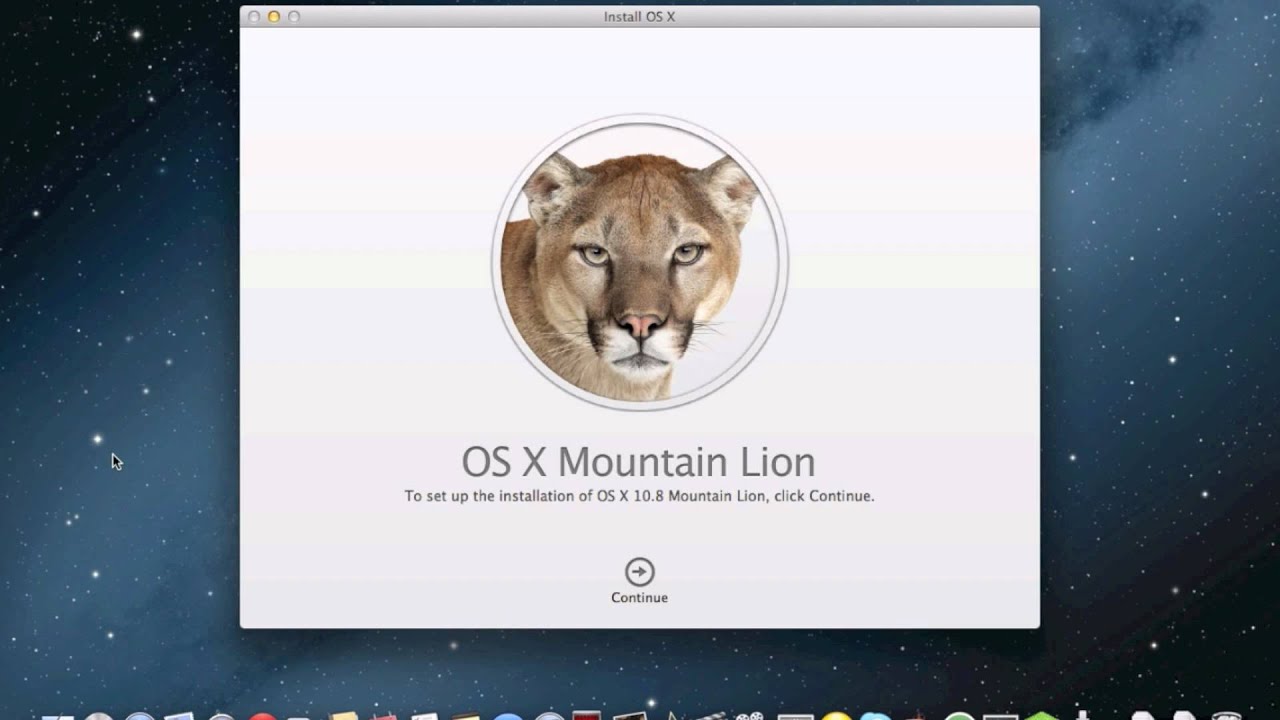Click the Continue arrow icon
Viewport: 1280px width, 720px height.
639,572
